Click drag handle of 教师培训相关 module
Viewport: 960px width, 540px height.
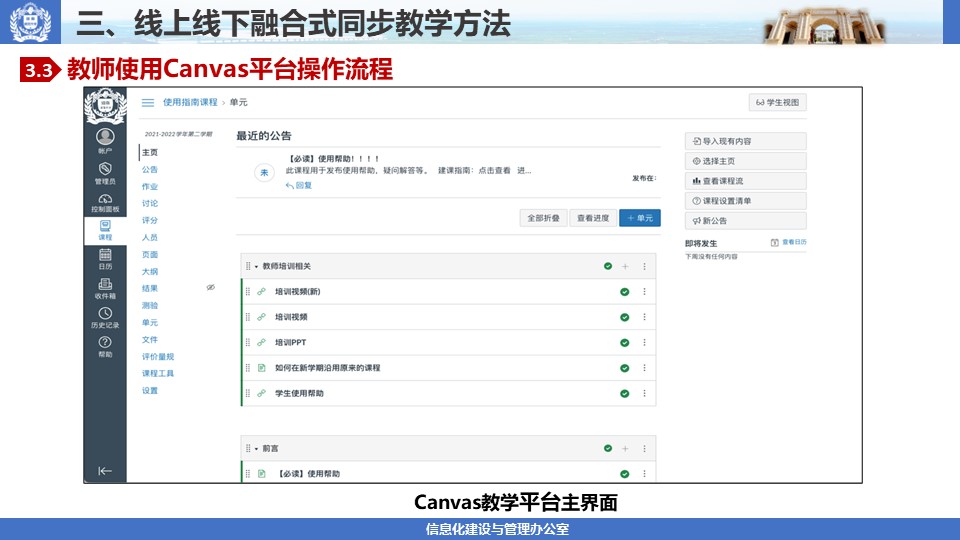pyautogui.click(x=248, y=266)
